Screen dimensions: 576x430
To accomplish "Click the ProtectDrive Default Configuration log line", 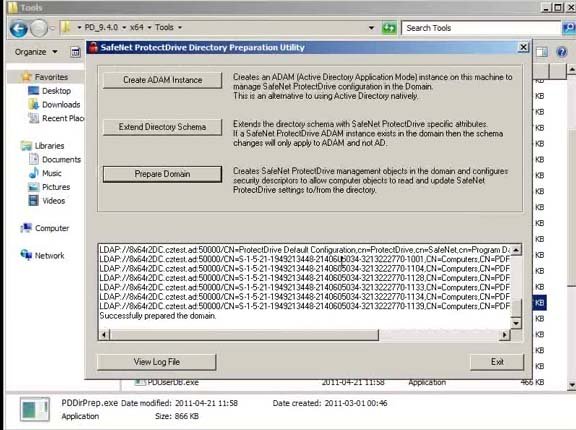I will click(x=305, y=250).
